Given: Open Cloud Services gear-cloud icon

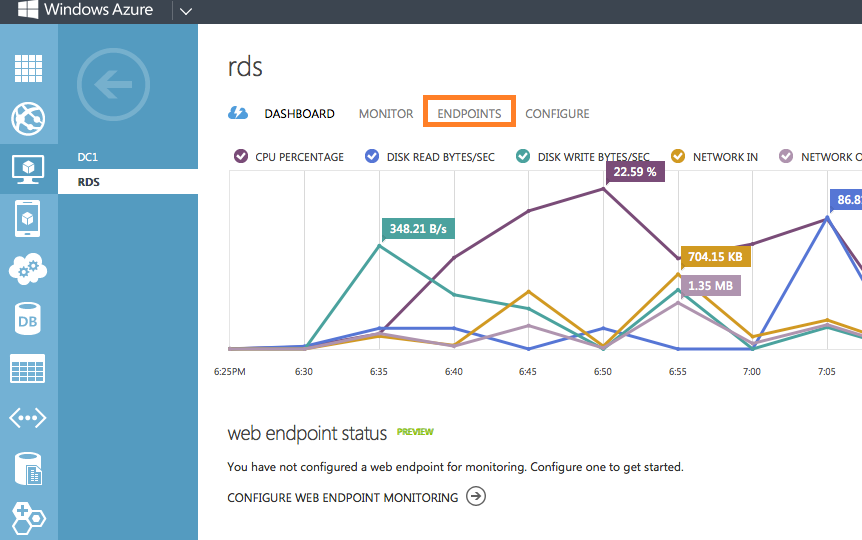Looking at the screenshot, I should tap(28, 268).
